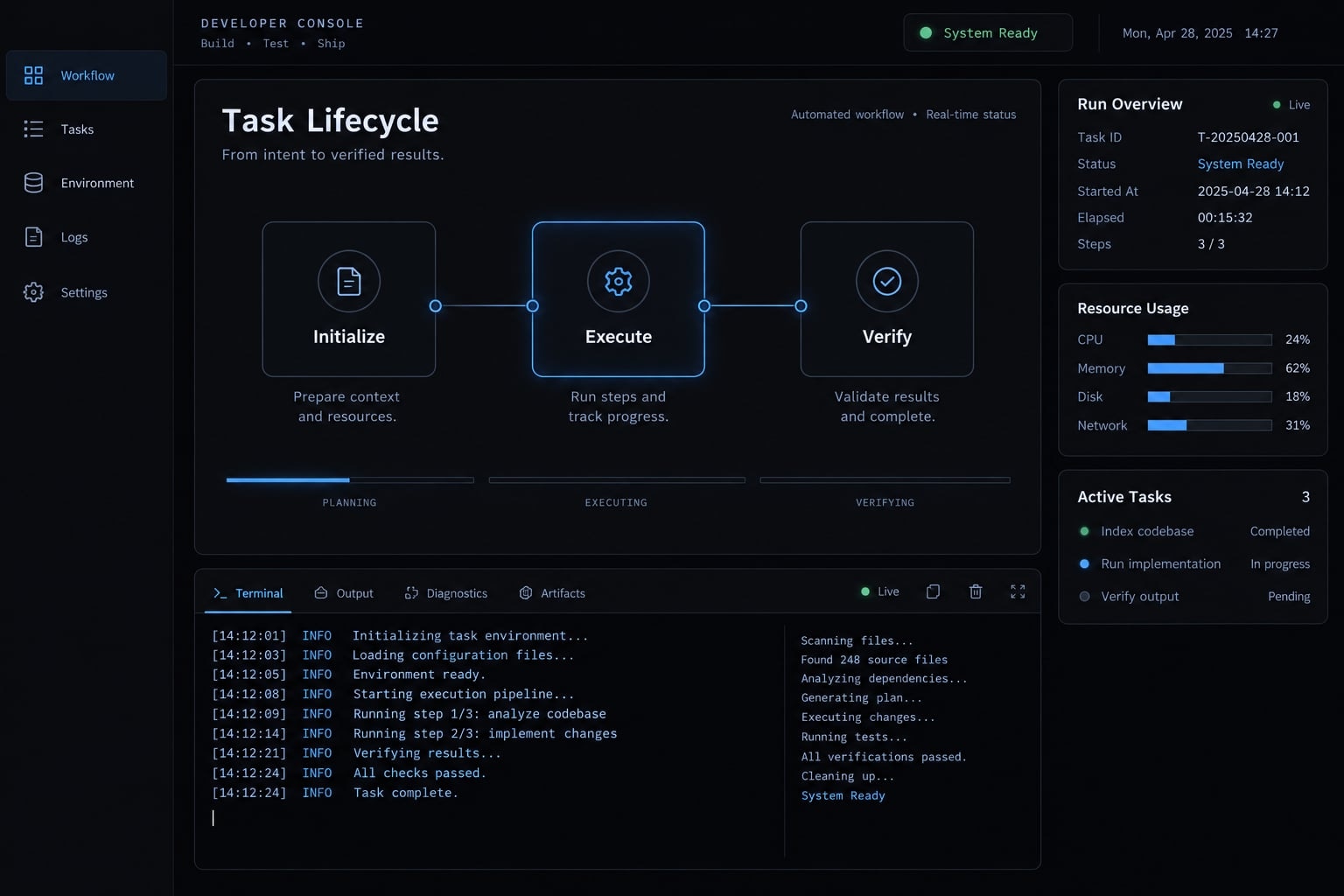This screenshot has height=896, width=1344.
Task: Click the Execute gear icon circle
Action: pyautogui.click(x=619, y=281)
